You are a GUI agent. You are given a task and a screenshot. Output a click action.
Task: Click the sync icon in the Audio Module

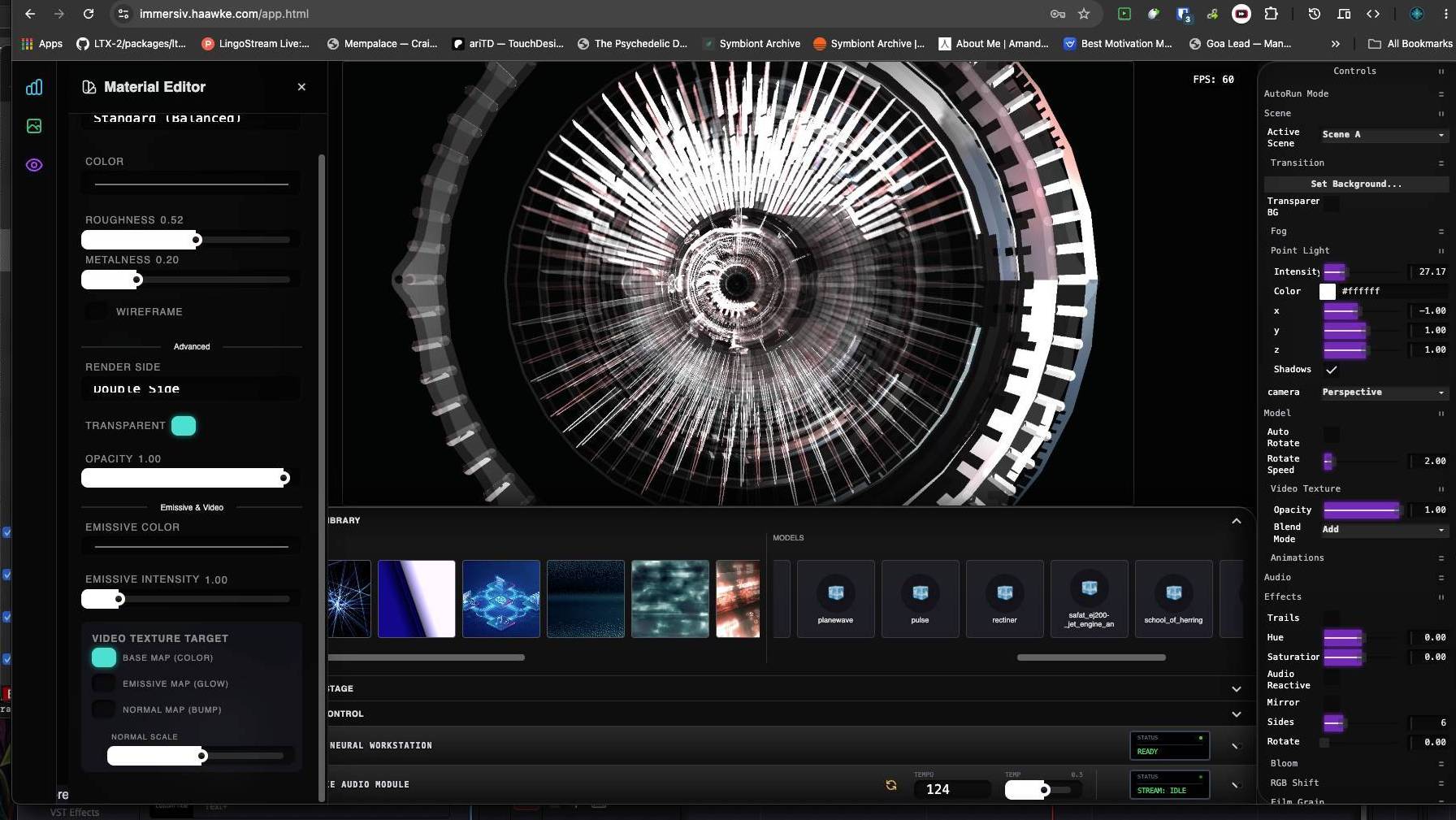click(x=891, y=785)
